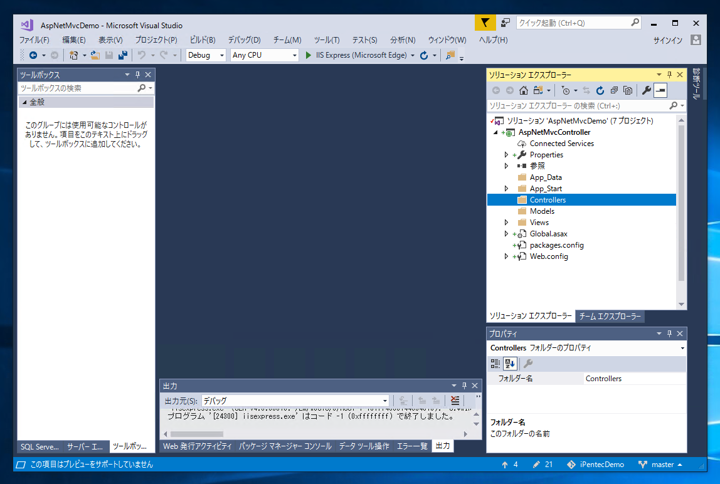Click the account avatar icon next to サインイン

pos(696,40)
